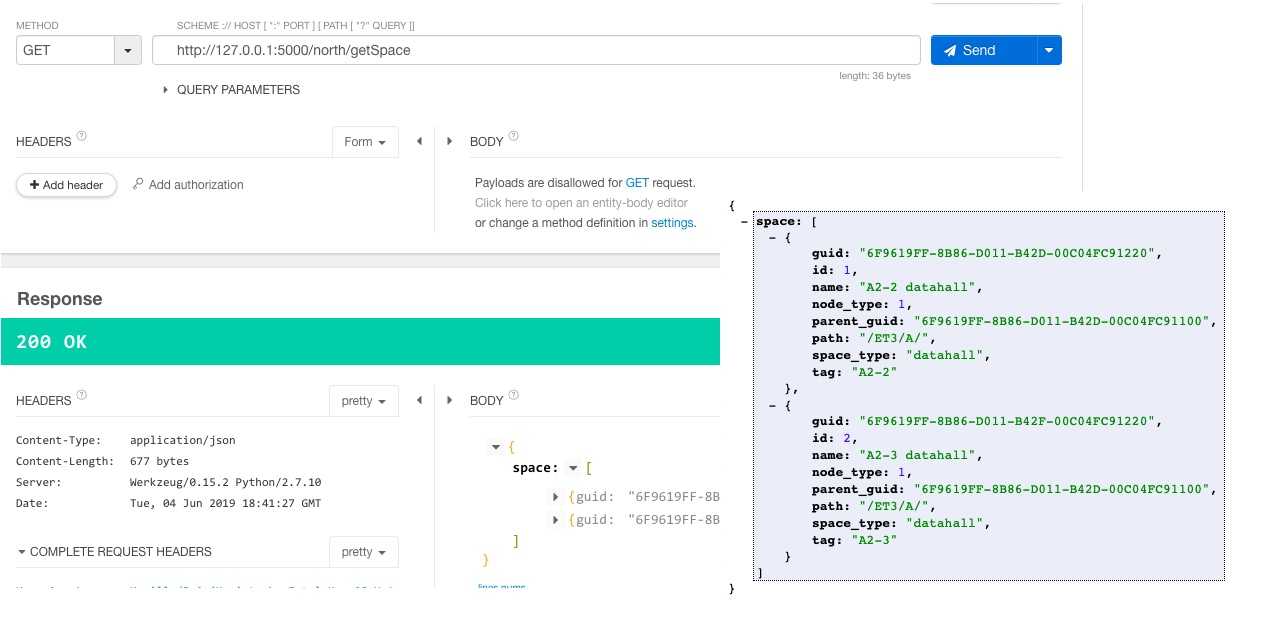Expand the first guid object in response

pyautogui.click(x=556, y=496)
